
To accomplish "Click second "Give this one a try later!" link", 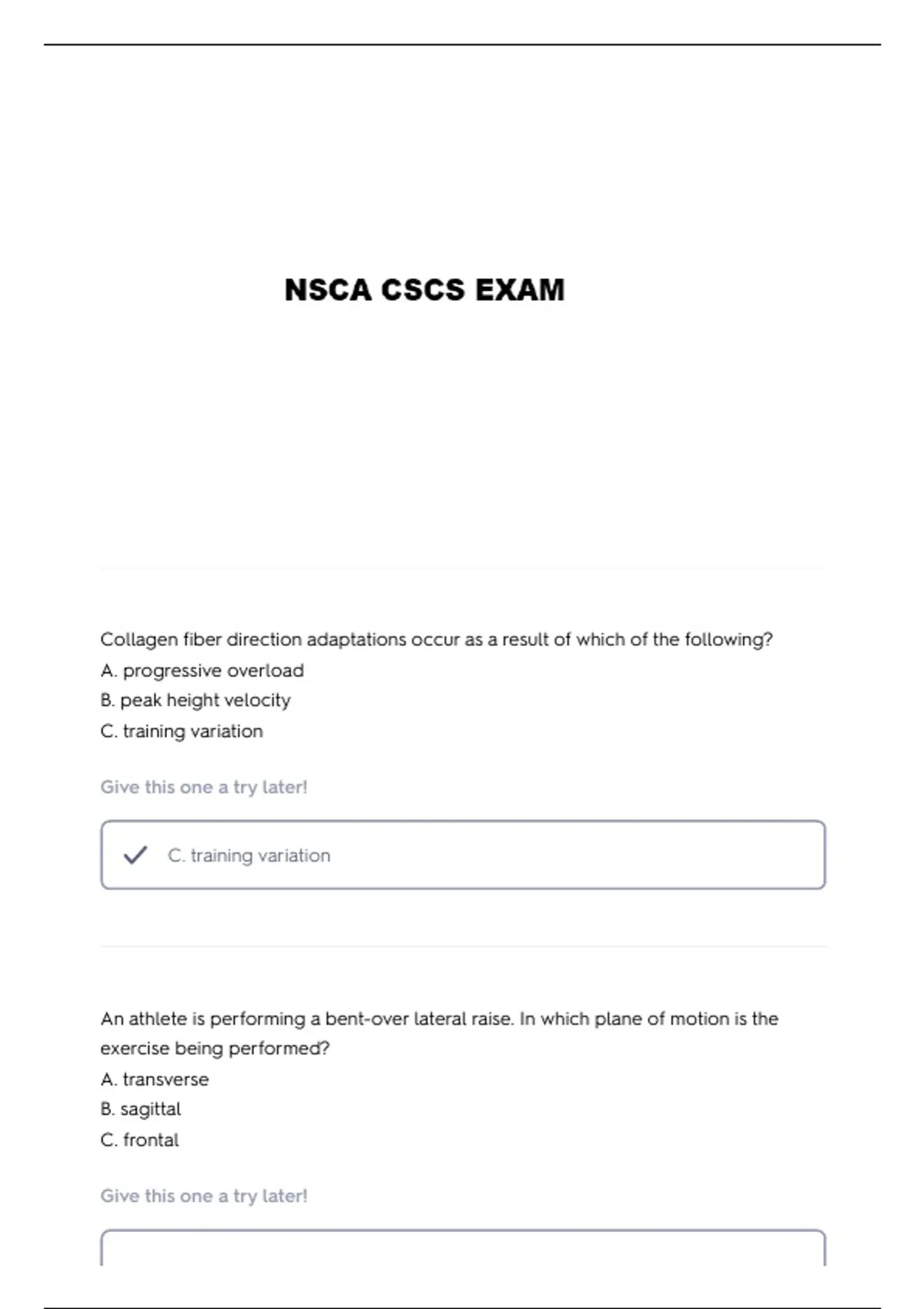I will (x=204, y=1196).
